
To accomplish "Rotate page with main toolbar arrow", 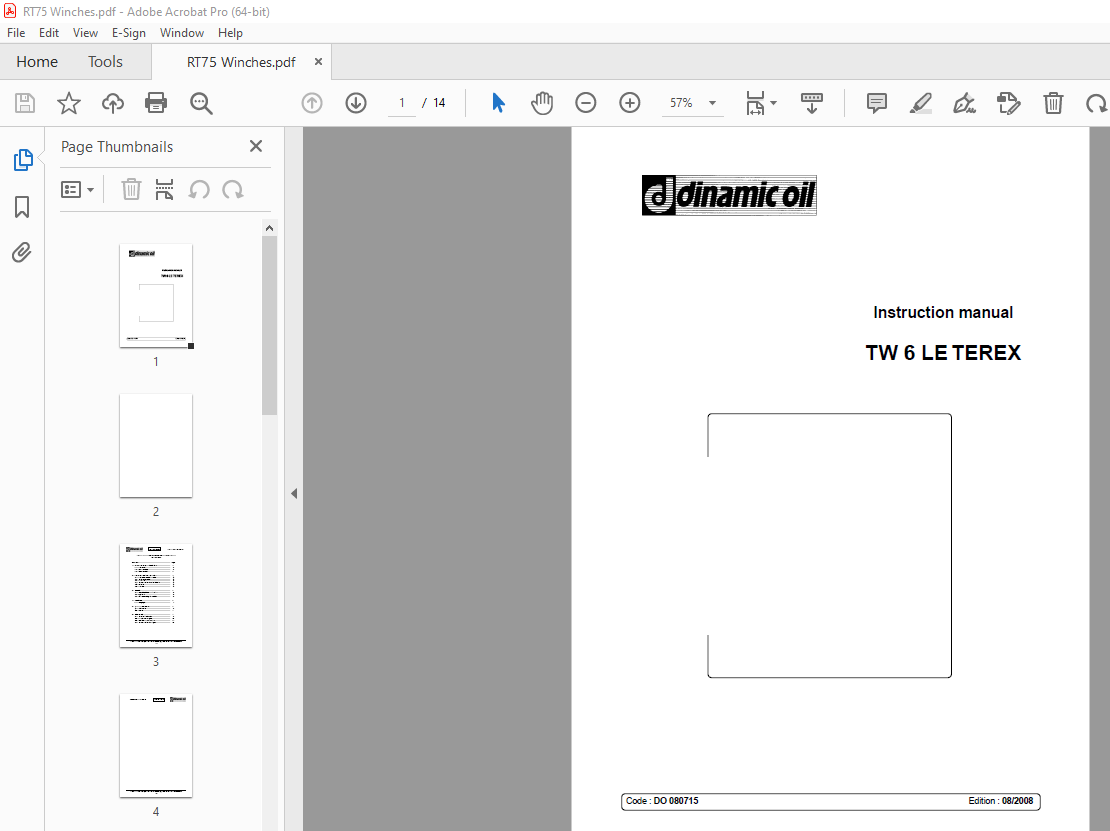I will tap(1097, 103).
